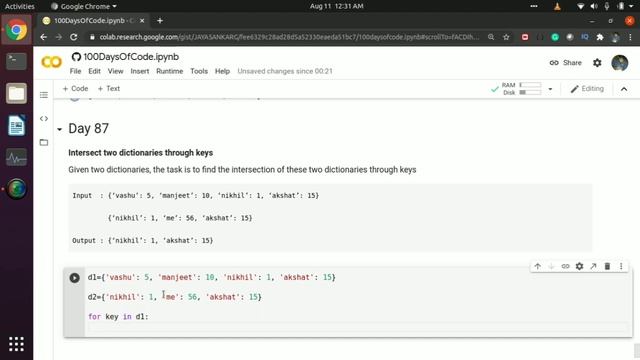Click the Day 87 heading
Viewport: 640px width, 360px height.
click(x=89, y=129)
